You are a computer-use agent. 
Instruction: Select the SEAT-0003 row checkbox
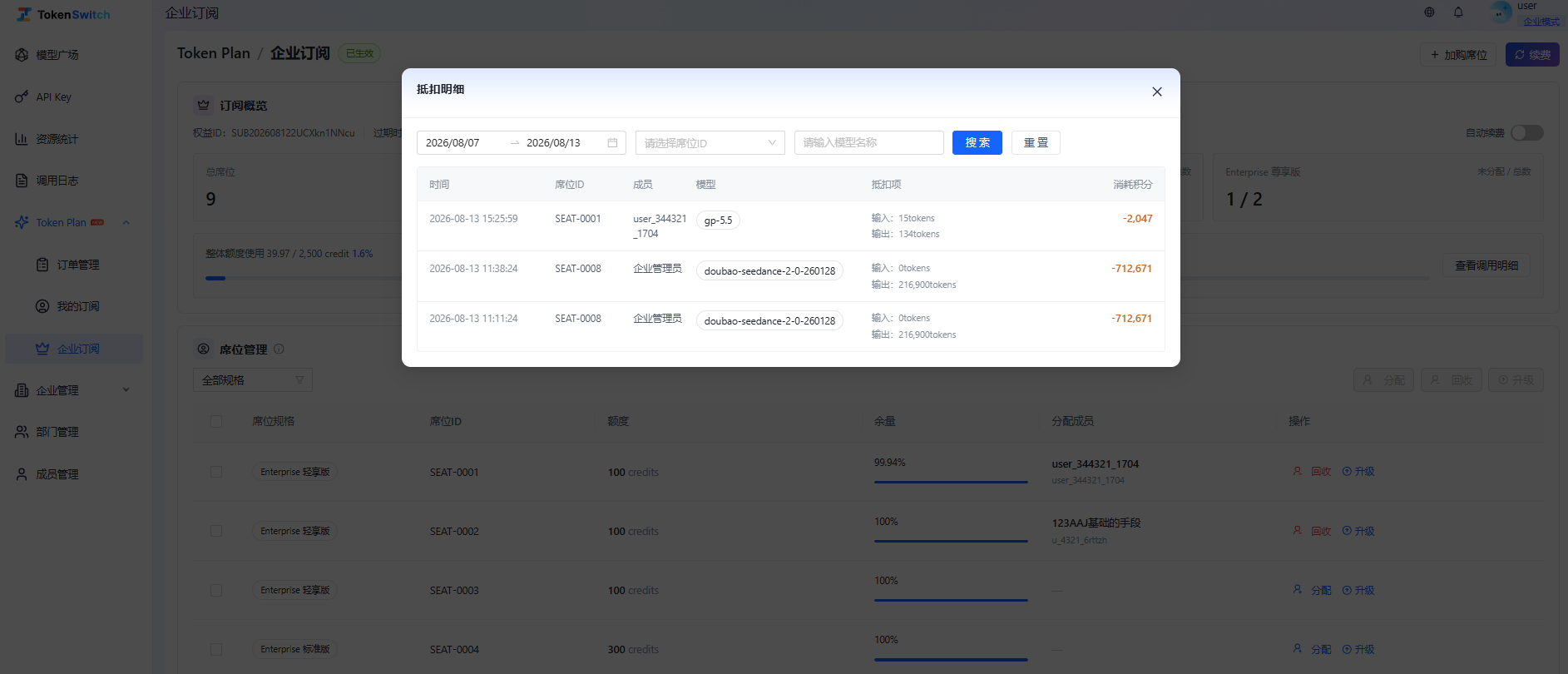(x=216, y=590)
